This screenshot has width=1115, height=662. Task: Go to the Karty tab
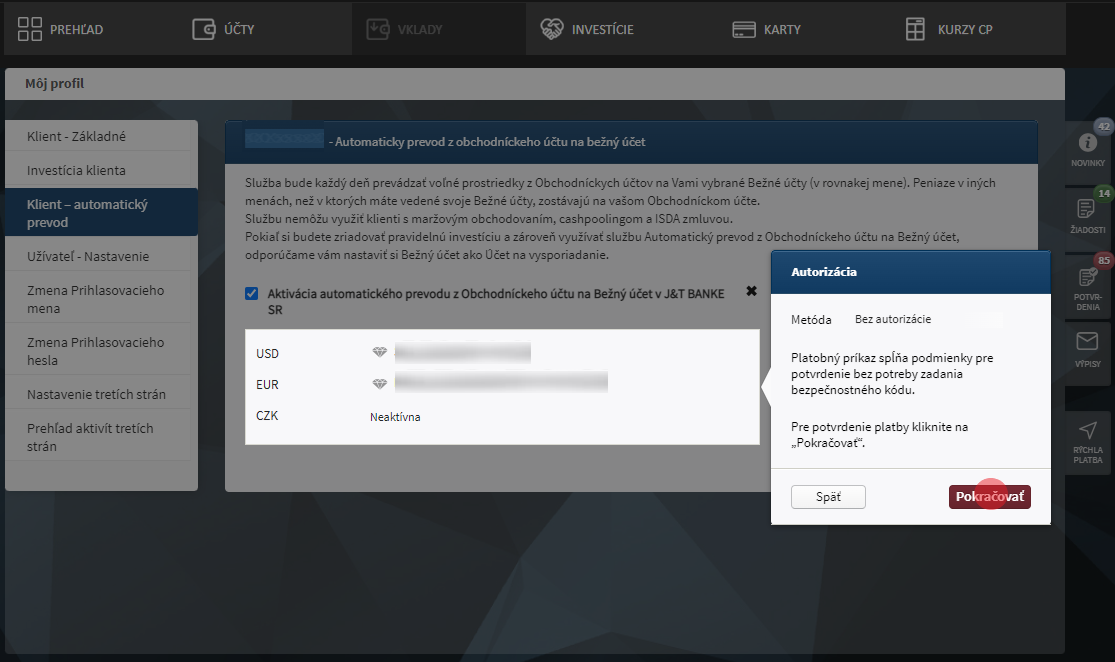coord(766,29)
